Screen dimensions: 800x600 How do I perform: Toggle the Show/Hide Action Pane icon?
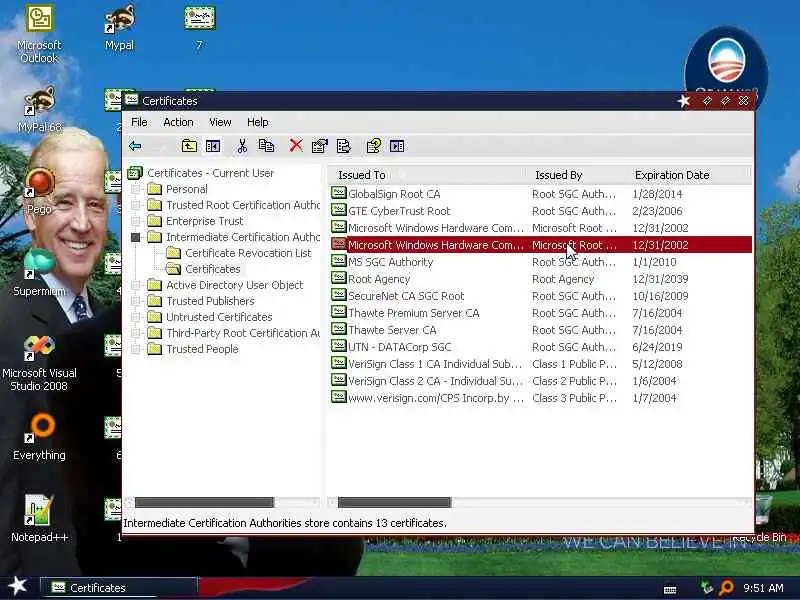pyautogui.click(x=397, y=146)
